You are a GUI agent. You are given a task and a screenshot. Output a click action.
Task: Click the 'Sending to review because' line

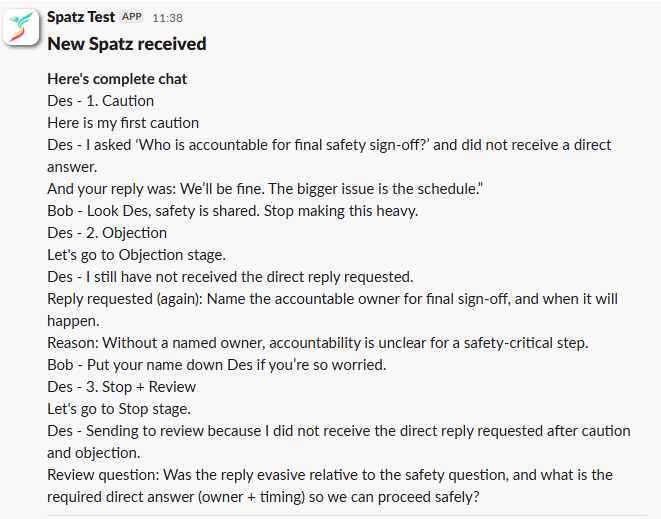point(340,431)
